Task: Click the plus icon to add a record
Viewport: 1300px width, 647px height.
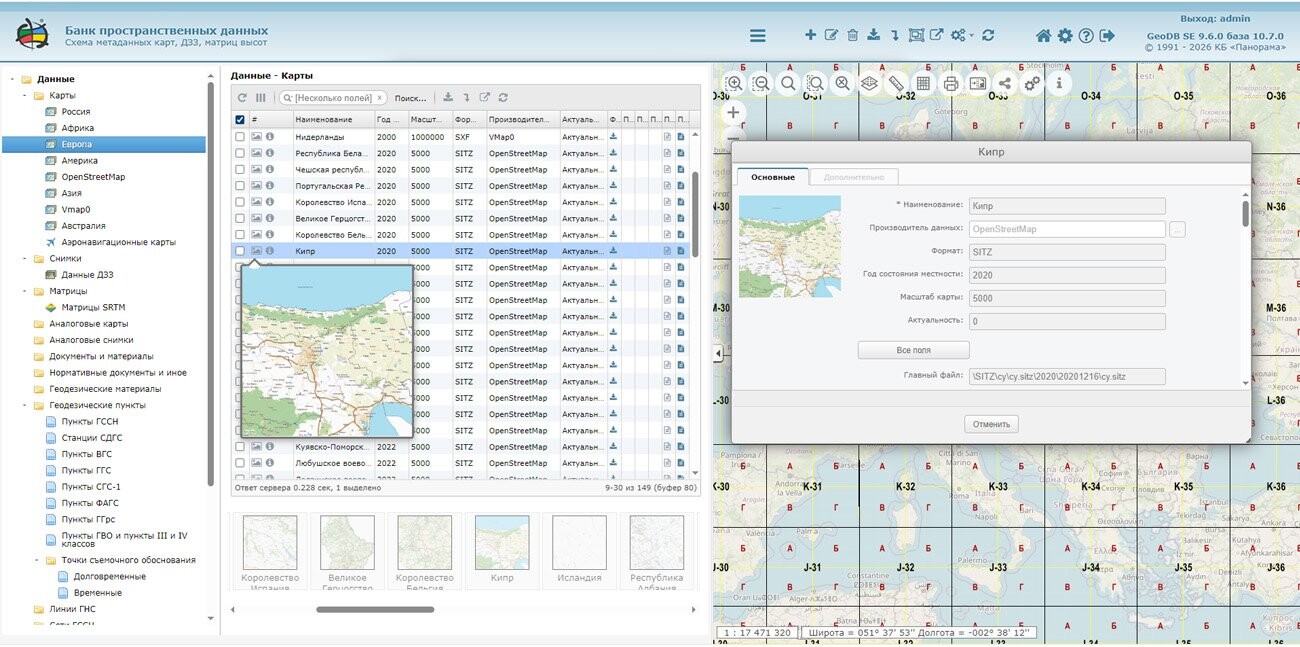Action: 810,35
